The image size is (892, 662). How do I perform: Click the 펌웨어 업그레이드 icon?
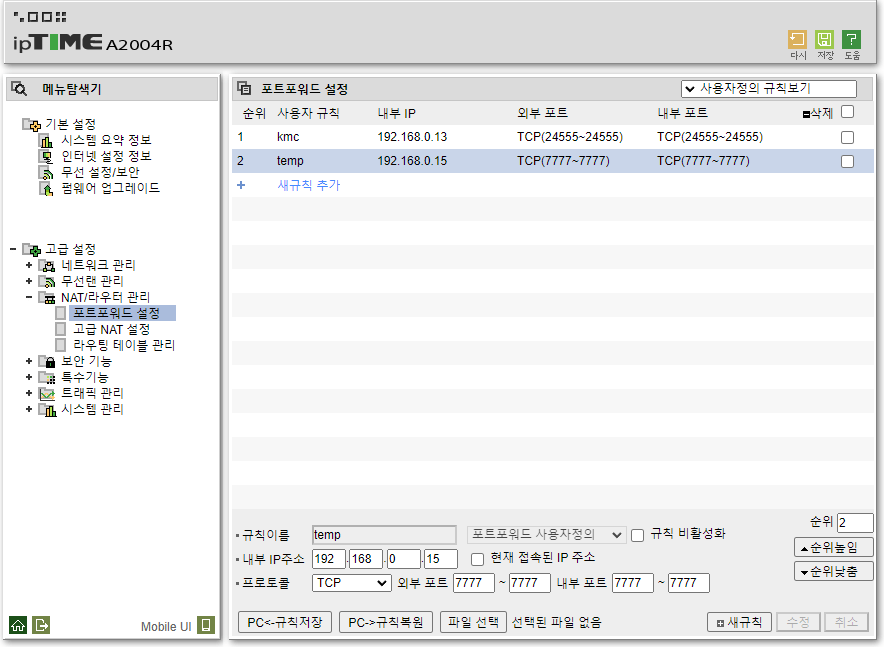pyautogui.click(x=46, y=188)
